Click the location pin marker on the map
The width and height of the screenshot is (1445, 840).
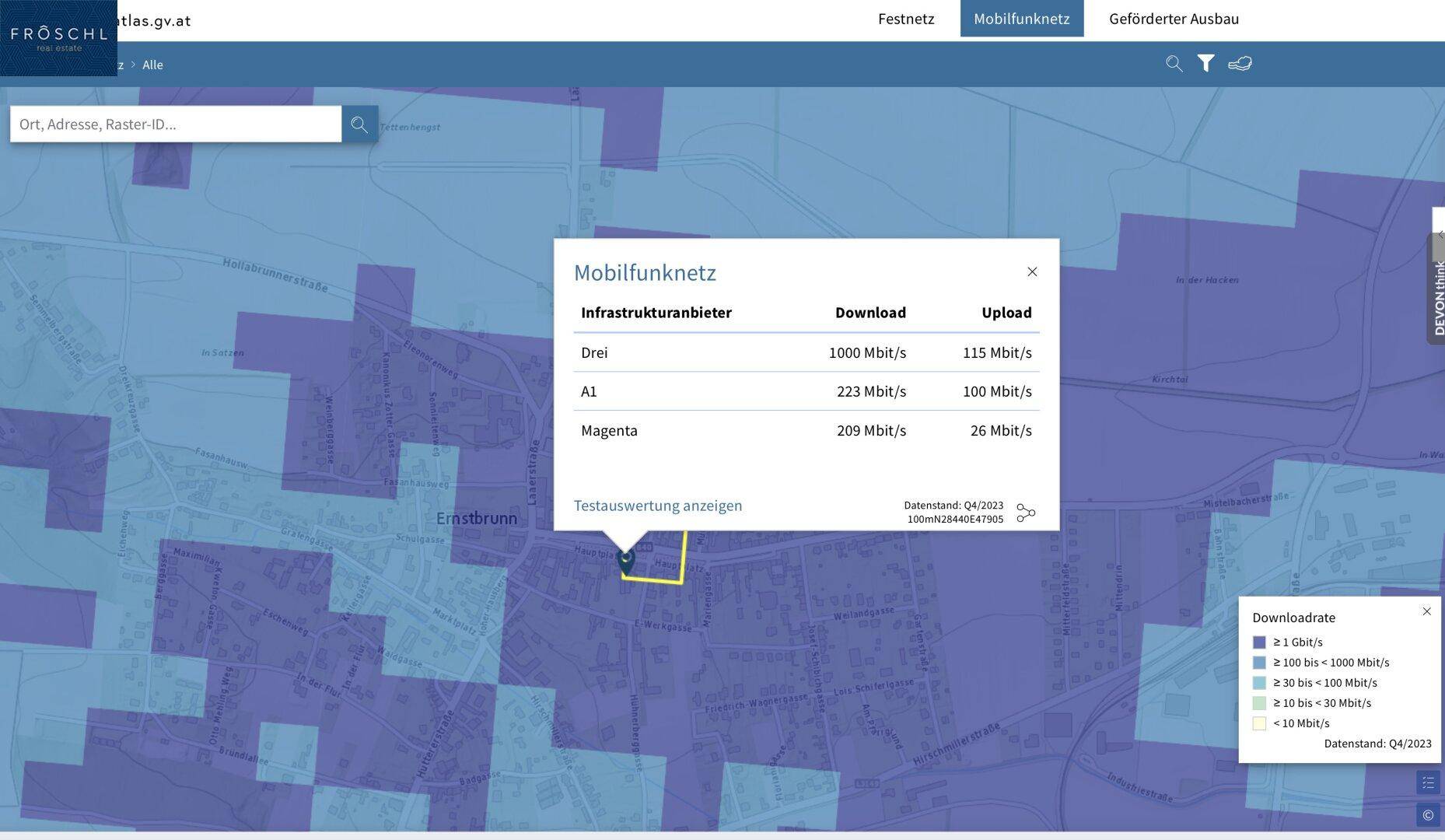coord(625,561)
